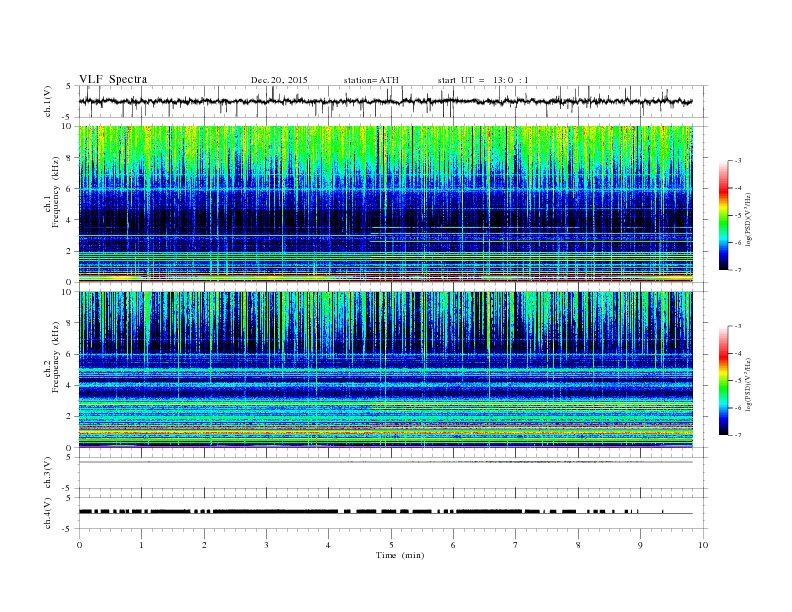
Task: Click the time axis tick label "10"
Action: point(703,545)
